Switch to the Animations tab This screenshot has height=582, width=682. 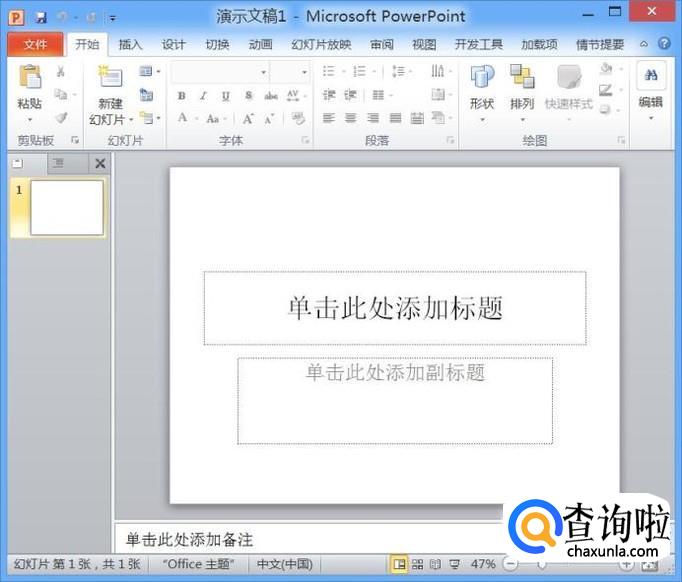click(260, 44)
